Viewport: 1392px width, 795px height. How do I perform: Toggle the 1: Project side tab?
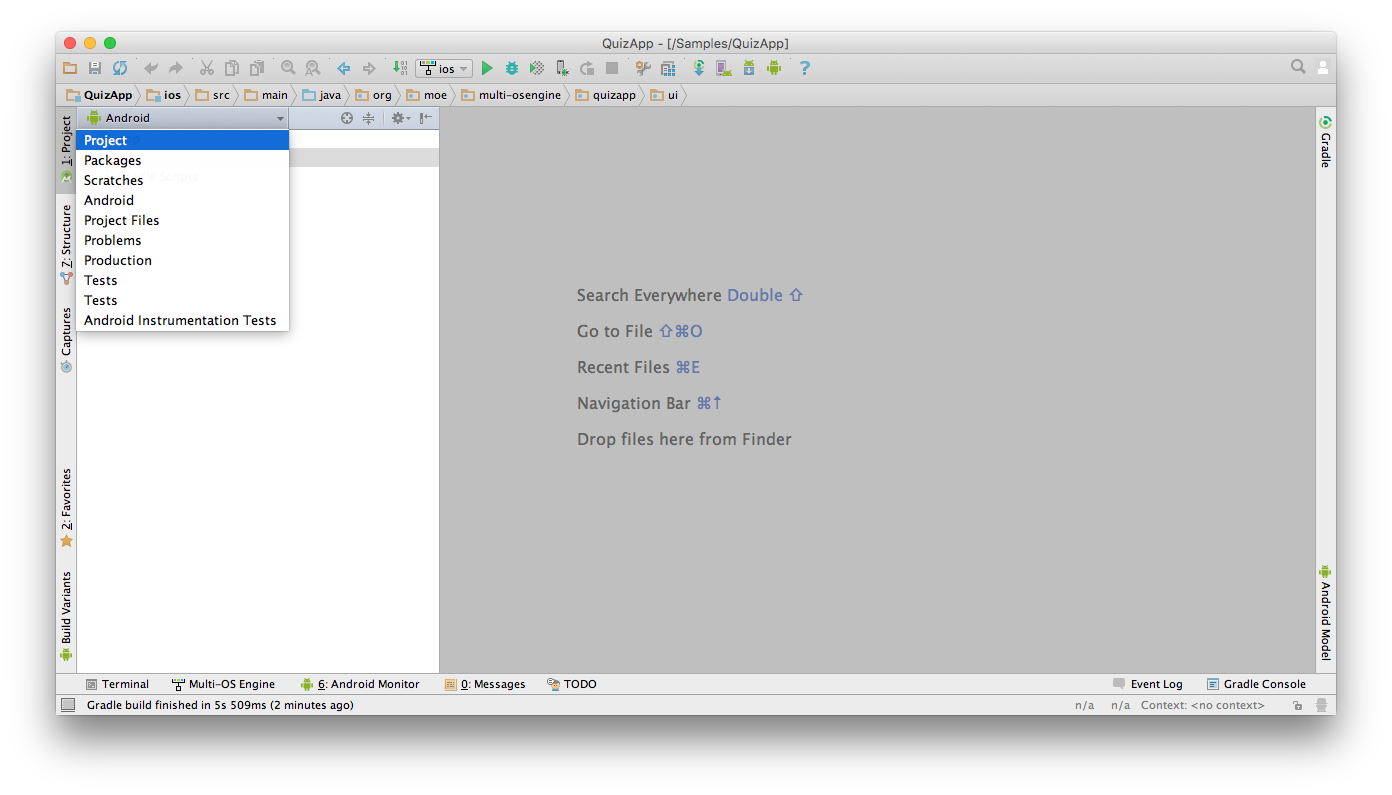point(66,150)
